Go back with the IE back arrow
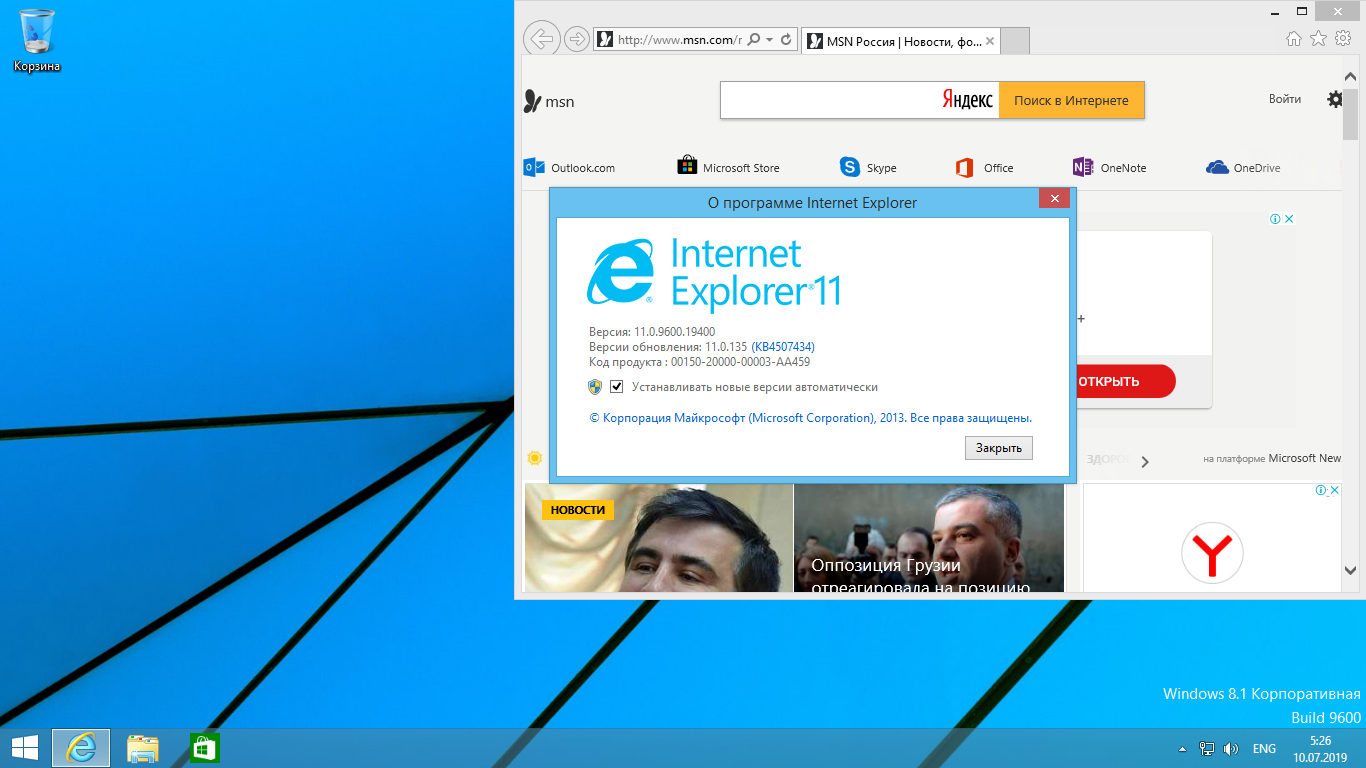Viewport: 1366px width, 768px height. pyautogui.click(x=541, y=39)
